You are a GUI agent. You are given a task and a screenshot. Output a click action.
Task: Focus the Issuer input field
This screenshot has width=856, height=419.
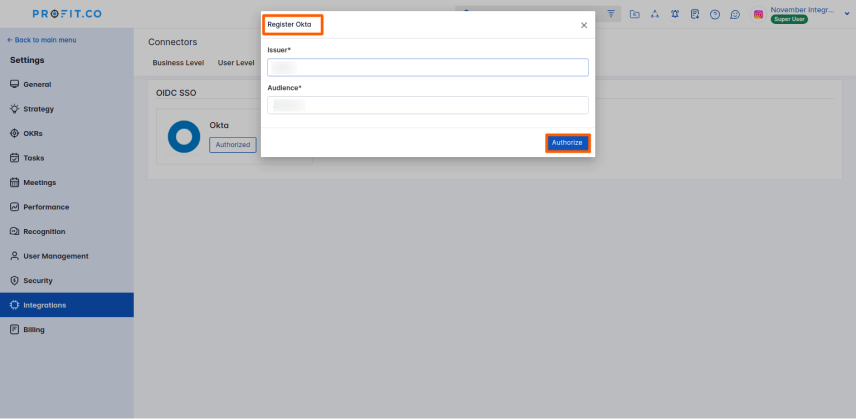click(427, 67)
